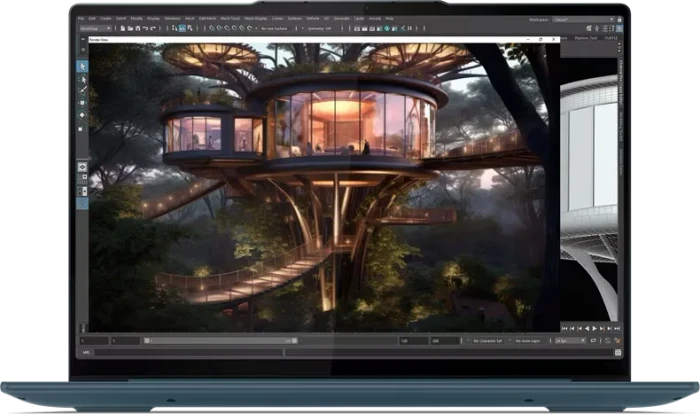This screenshot has height=414, width=700.
Task: Open the Hypershade round teal icon
Action: click(387, 29)
